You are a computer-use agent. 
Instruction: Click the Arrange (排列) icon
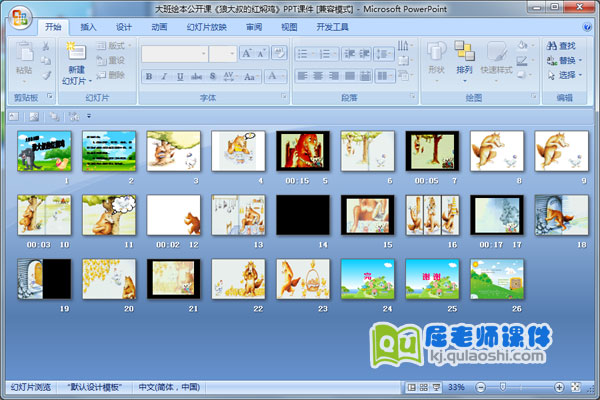coord(464,53)
